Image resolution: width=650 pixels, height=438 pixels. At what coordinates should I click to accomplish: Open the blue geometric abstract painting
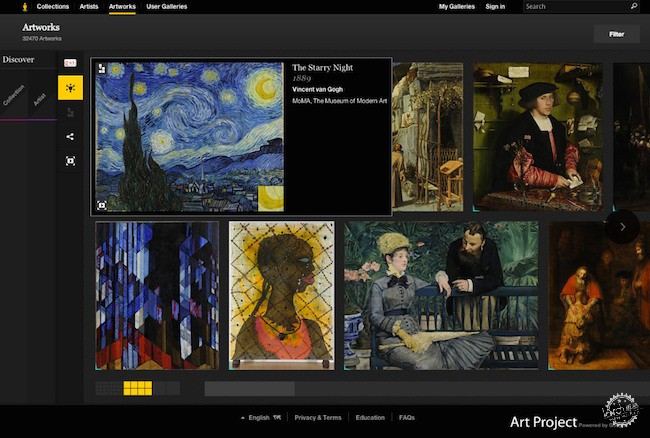click(157, 295)
